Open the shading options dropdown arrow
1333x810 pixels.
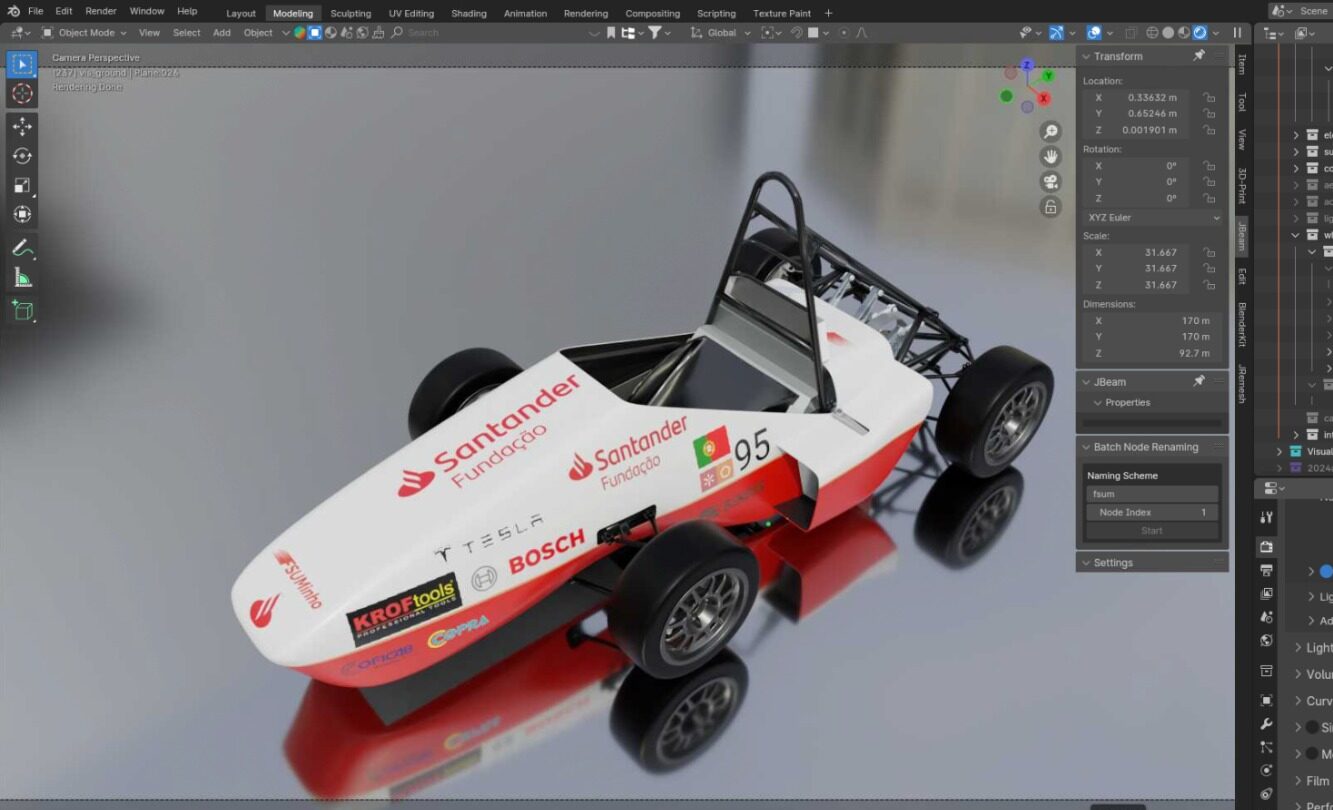coord(1215,33)
